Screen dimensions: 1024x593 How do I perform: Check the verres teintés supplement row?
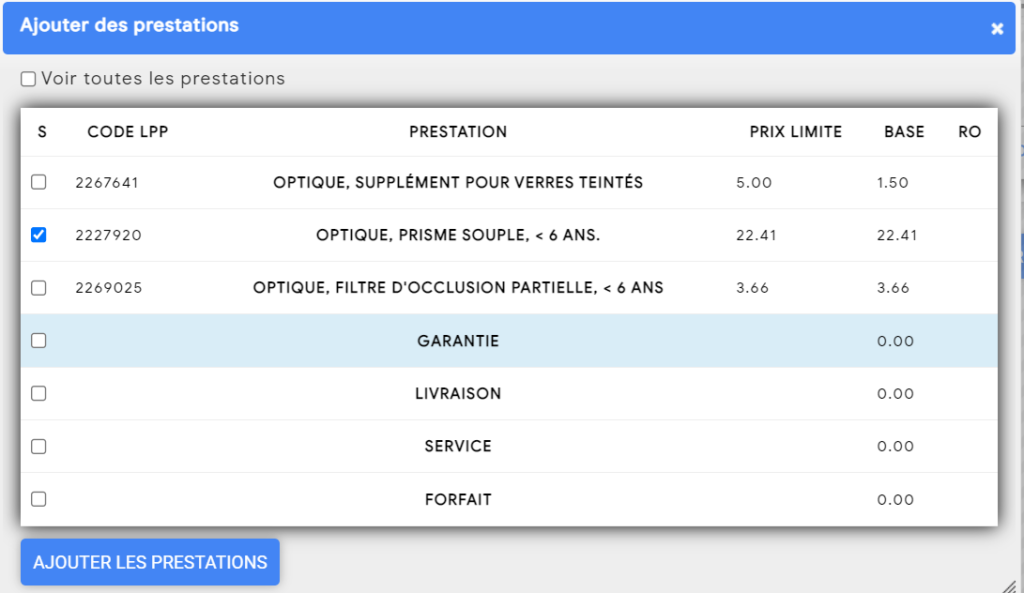coord(39,182)
